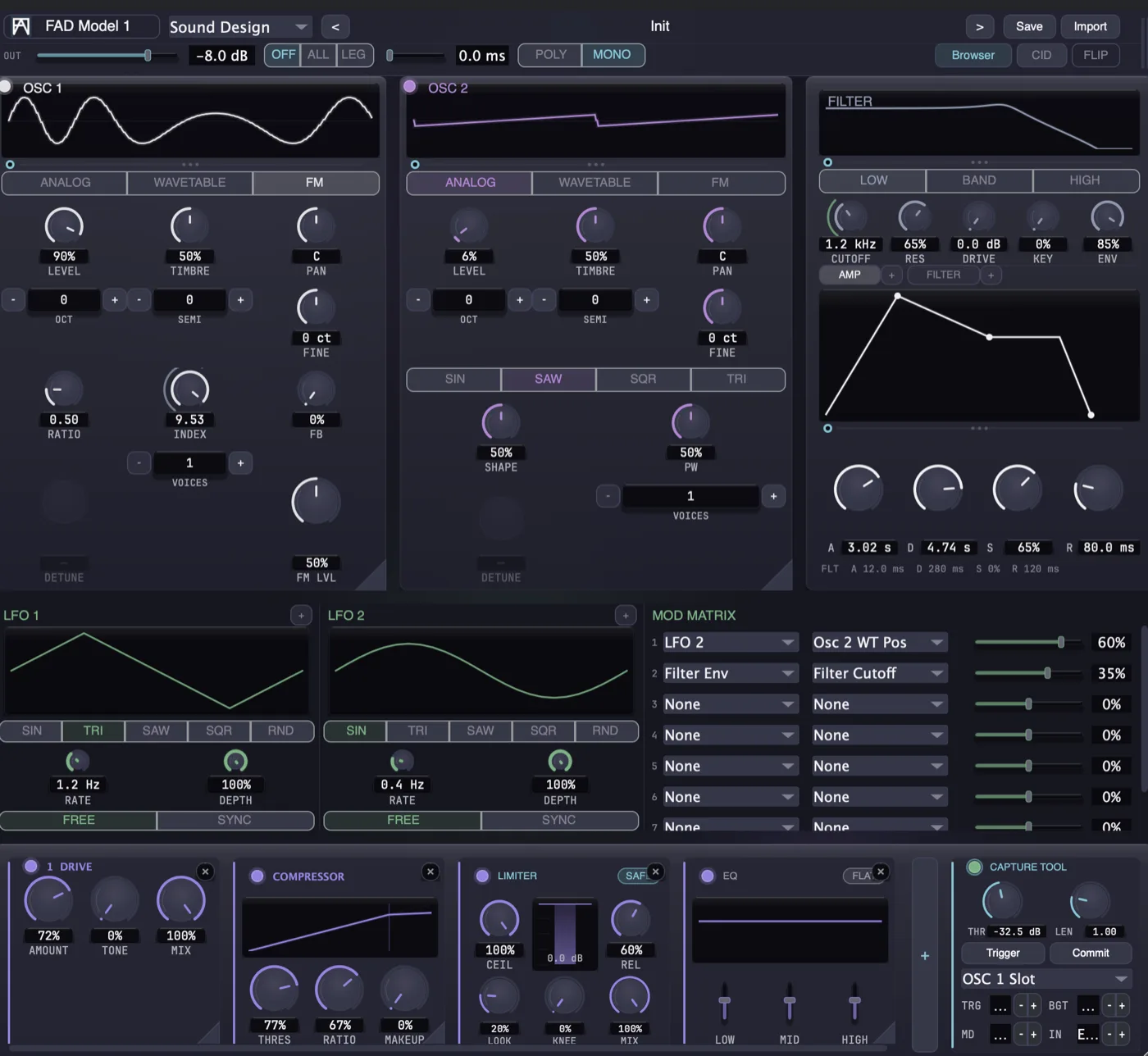Click the Compressor Ratio knob
This screenshot has height=1056, width=1148.
click(x=339, y=990)
